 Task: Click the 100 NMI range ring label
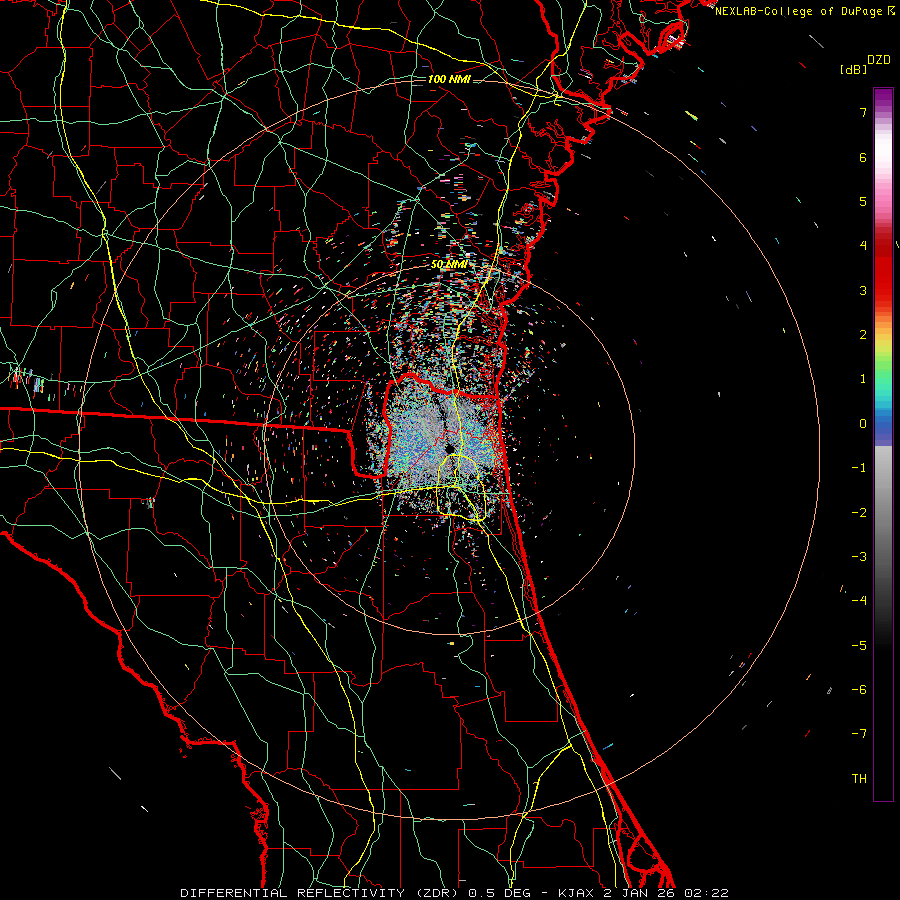(449, 79)
